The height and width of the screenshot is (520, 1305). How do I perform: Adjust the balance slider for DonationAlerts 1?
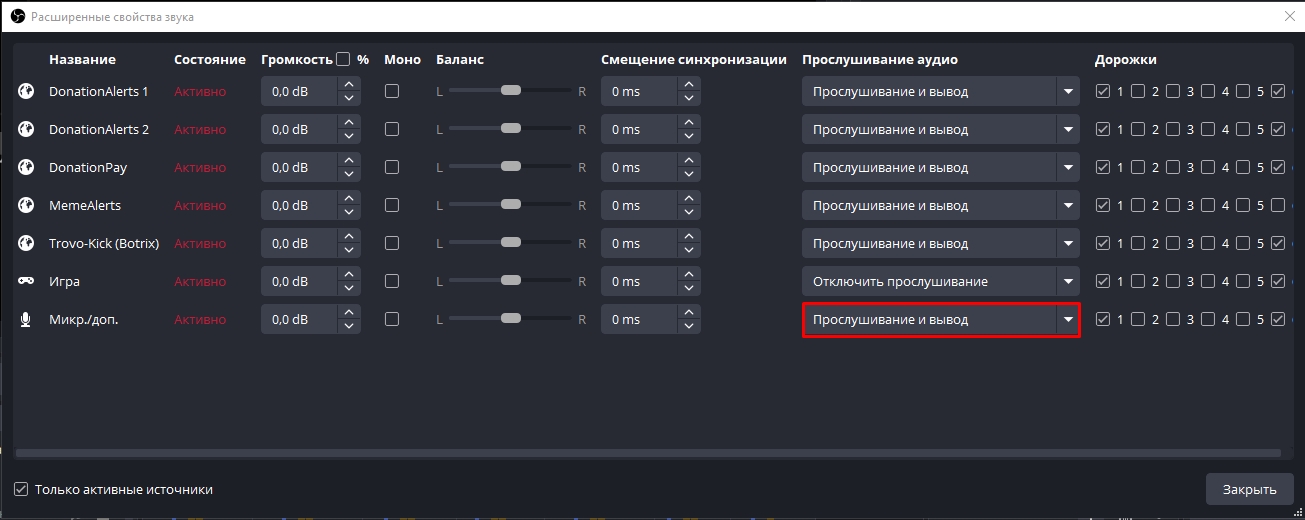[x=510, y=91]
